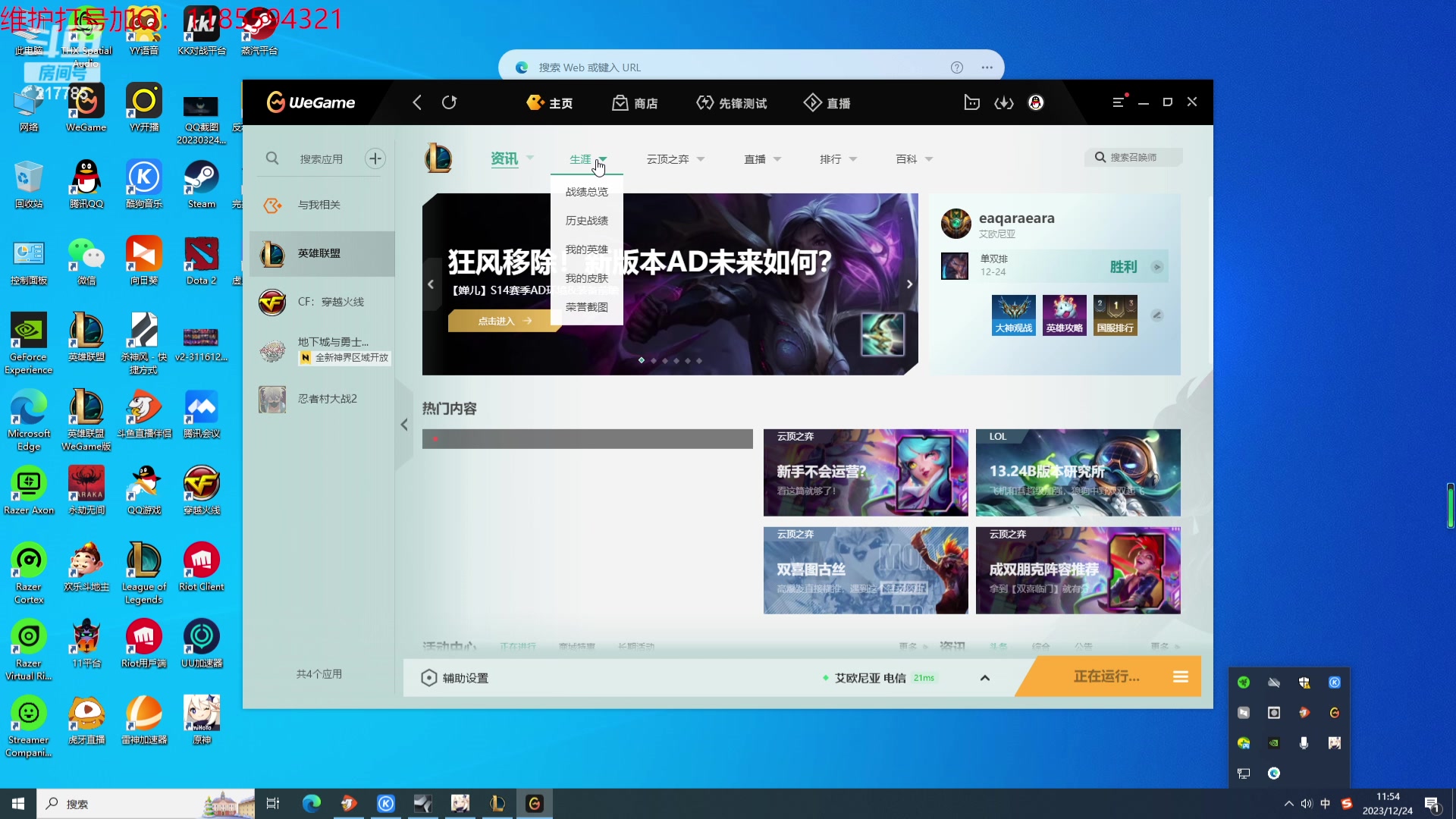The width and height of the screenshot is (1456, 819).
Task: Click the edit shortcuts pencil icon
Action: tap(1157, 315)
